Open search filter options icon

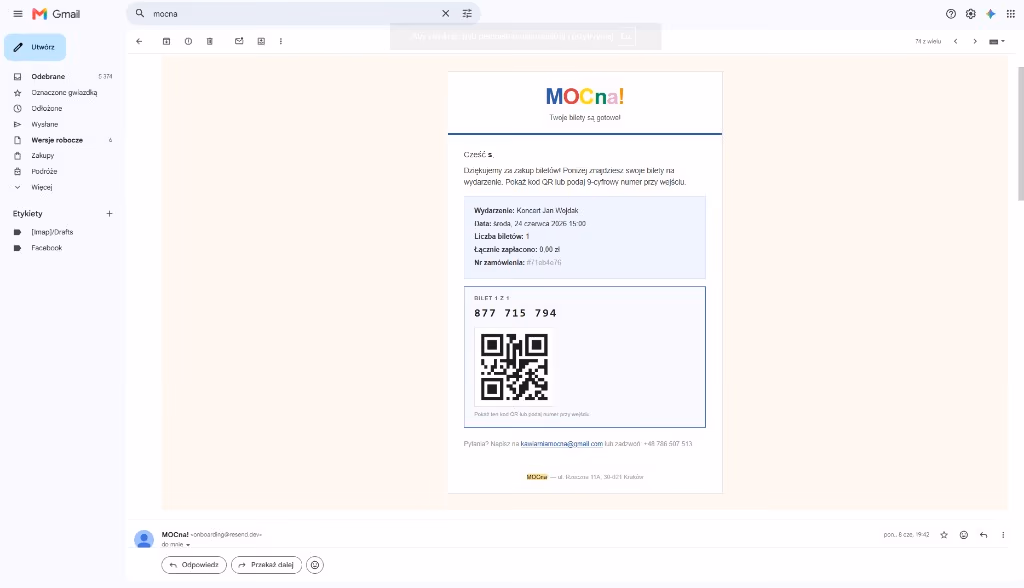467,14
